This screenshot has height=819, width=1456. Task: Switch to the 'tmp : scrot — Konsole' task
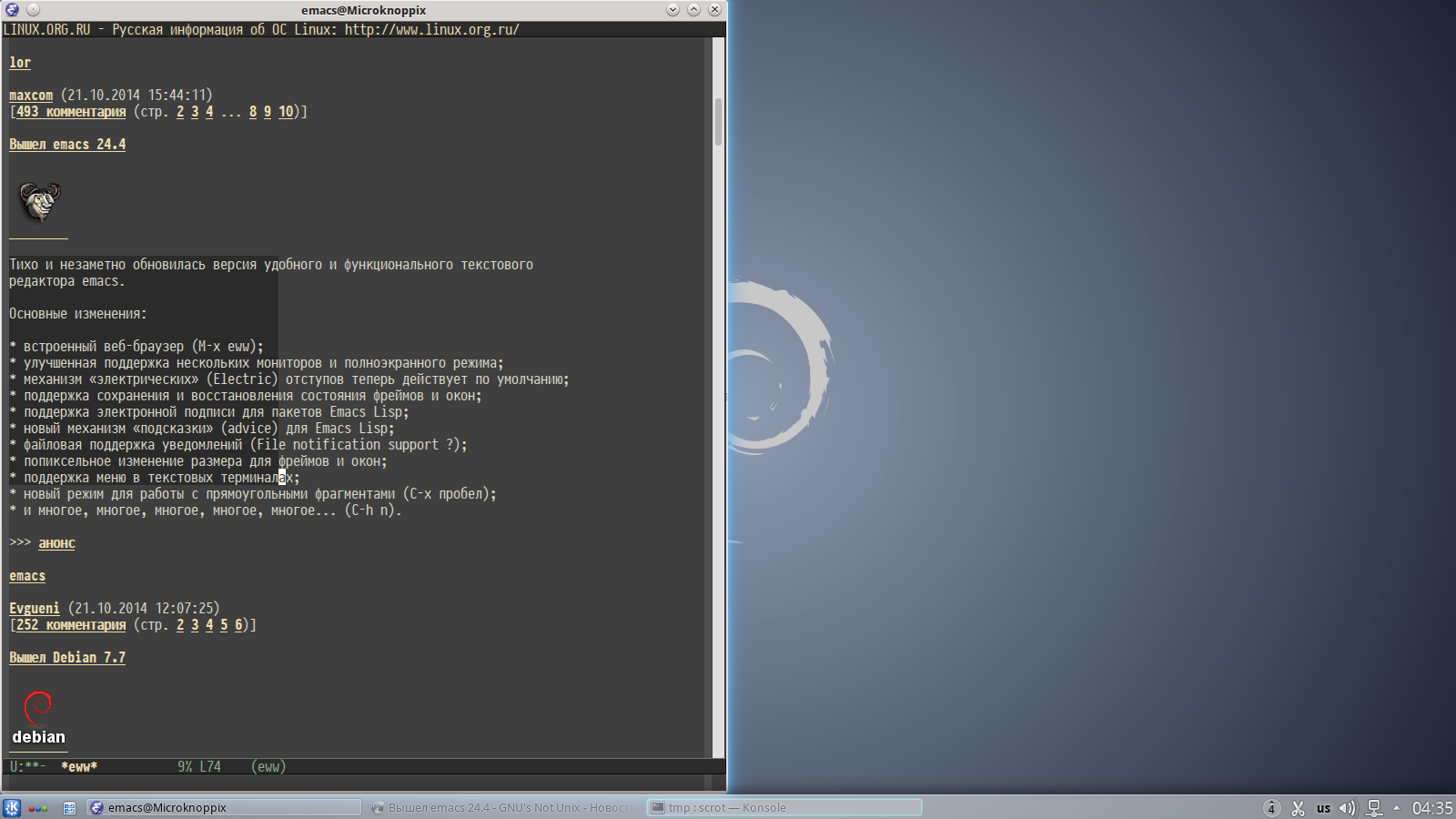pyautogui.click(x=784, y=807)
